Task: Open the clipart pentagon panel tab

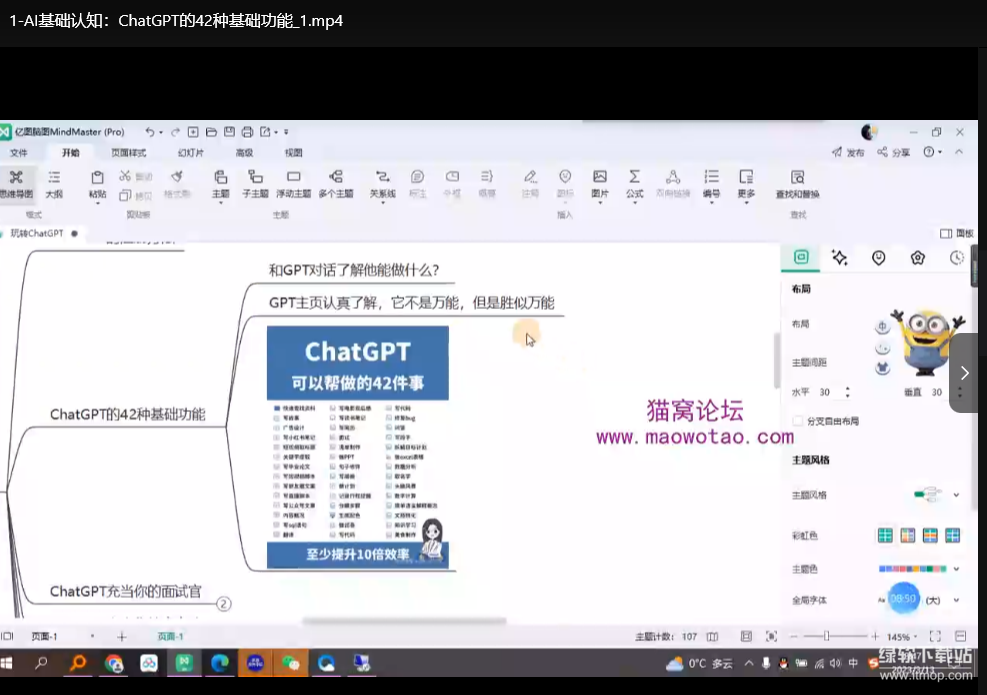Action: pyautogui.click(x=918, y=257)
